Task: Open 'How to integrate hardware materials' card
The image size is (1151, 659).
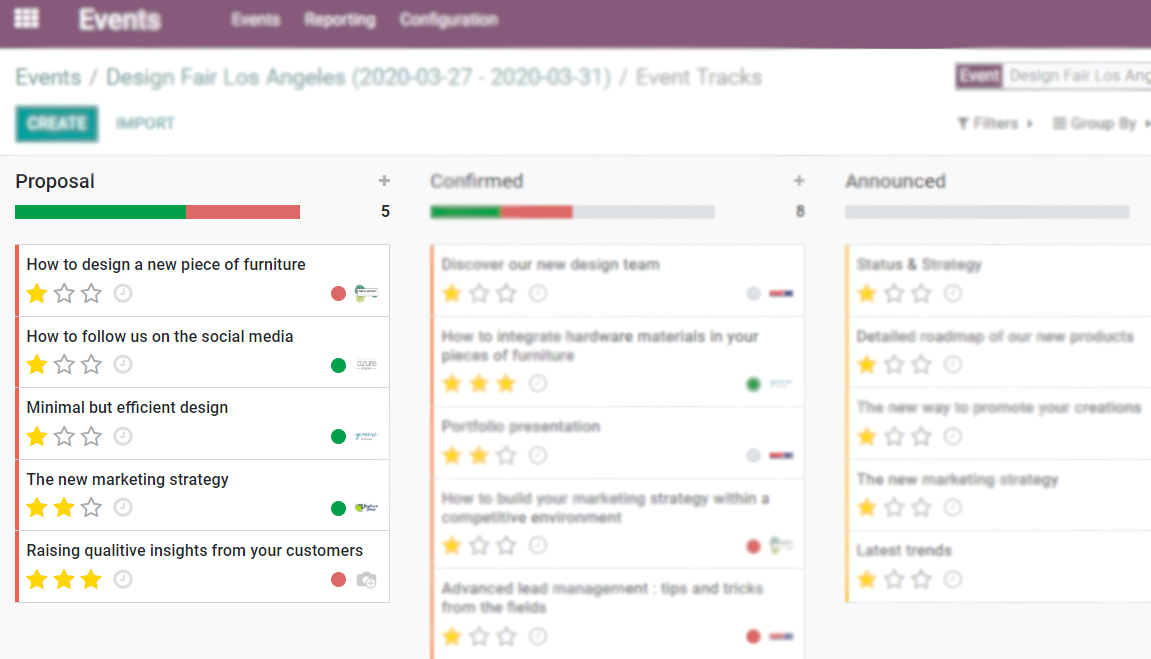Action: point(617,362)
